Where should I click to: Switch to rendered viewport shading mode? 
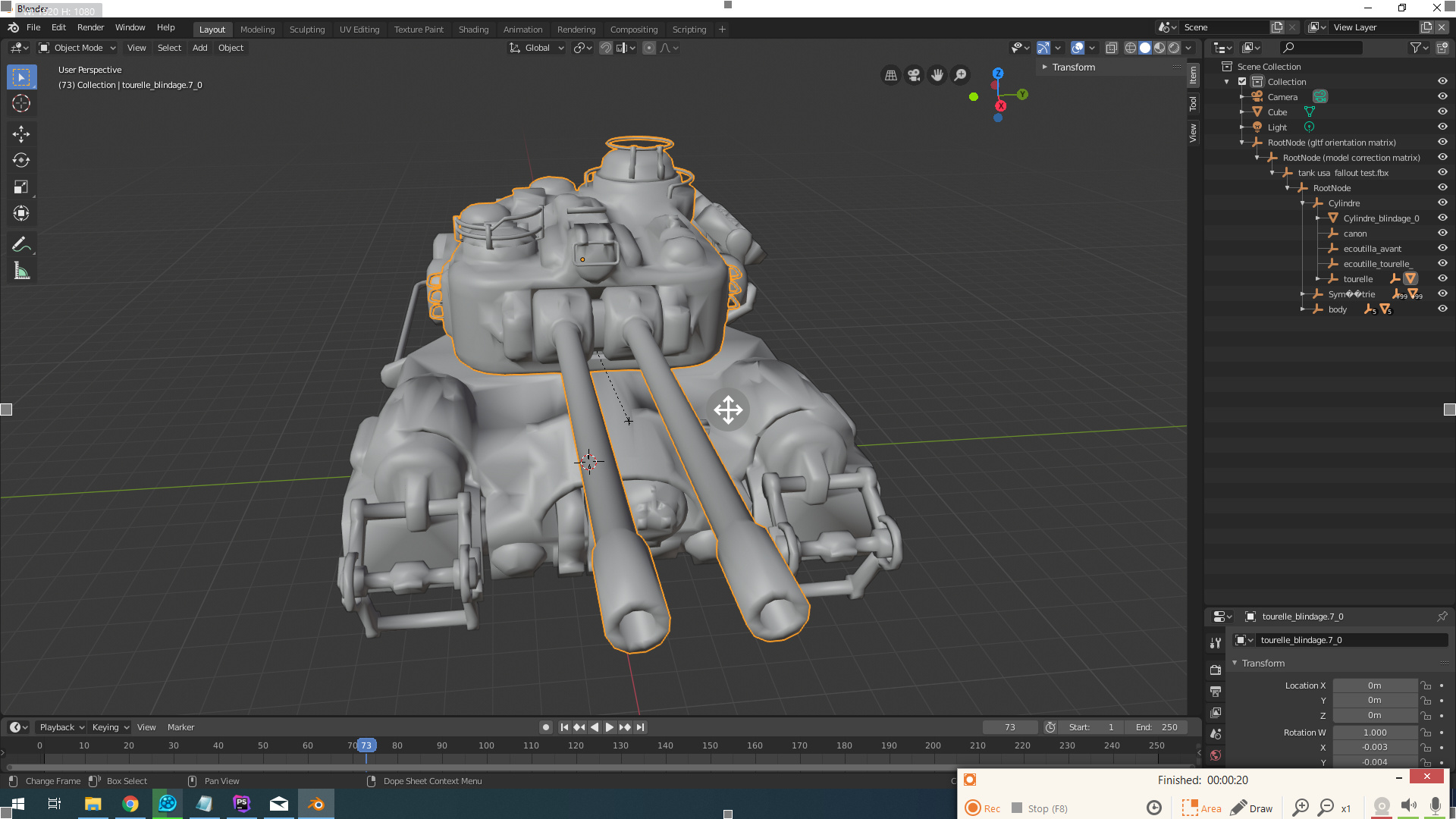(x=1174, y=47)
